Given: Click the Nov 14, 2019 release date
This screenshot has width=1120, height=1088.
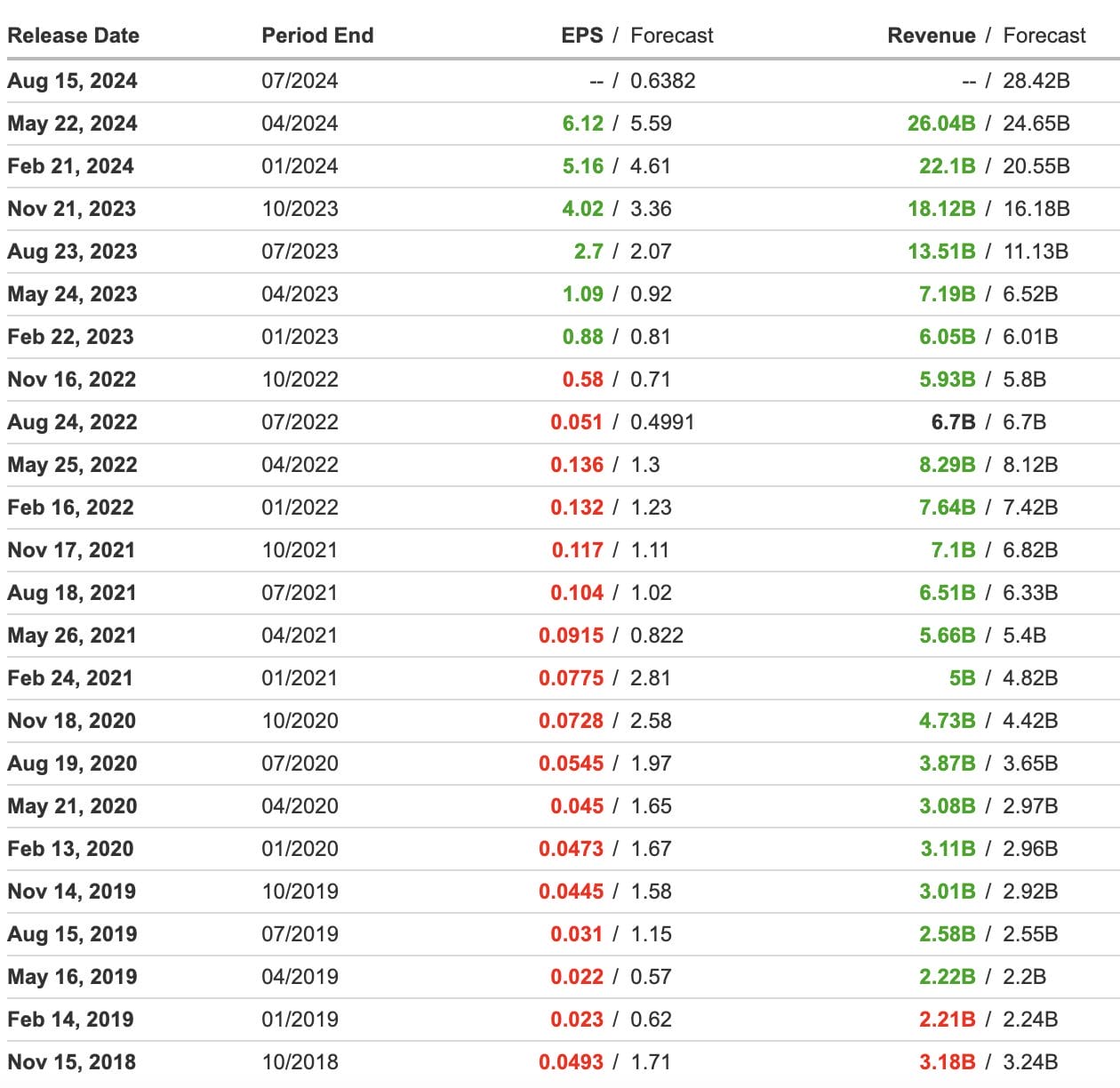Looking at the screenshot, I should tap(71, 892).
